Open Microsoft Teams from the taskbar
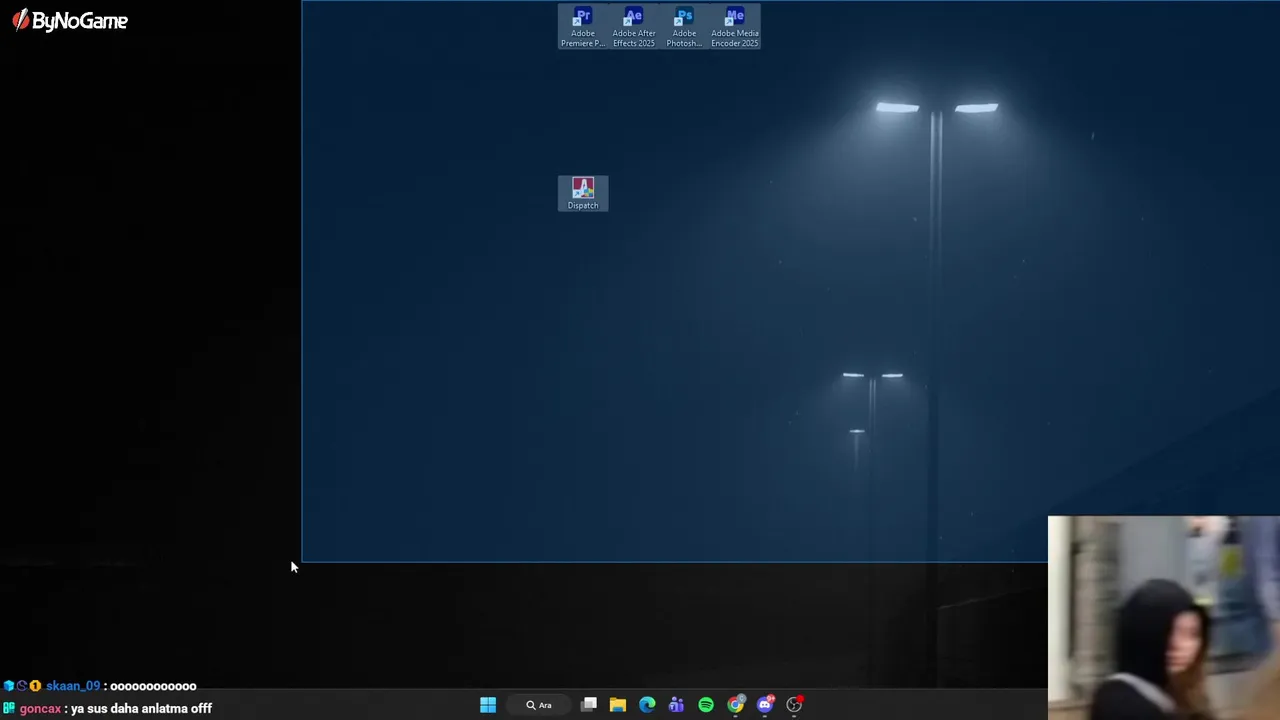1280x720 pixels. click(676, 705)
